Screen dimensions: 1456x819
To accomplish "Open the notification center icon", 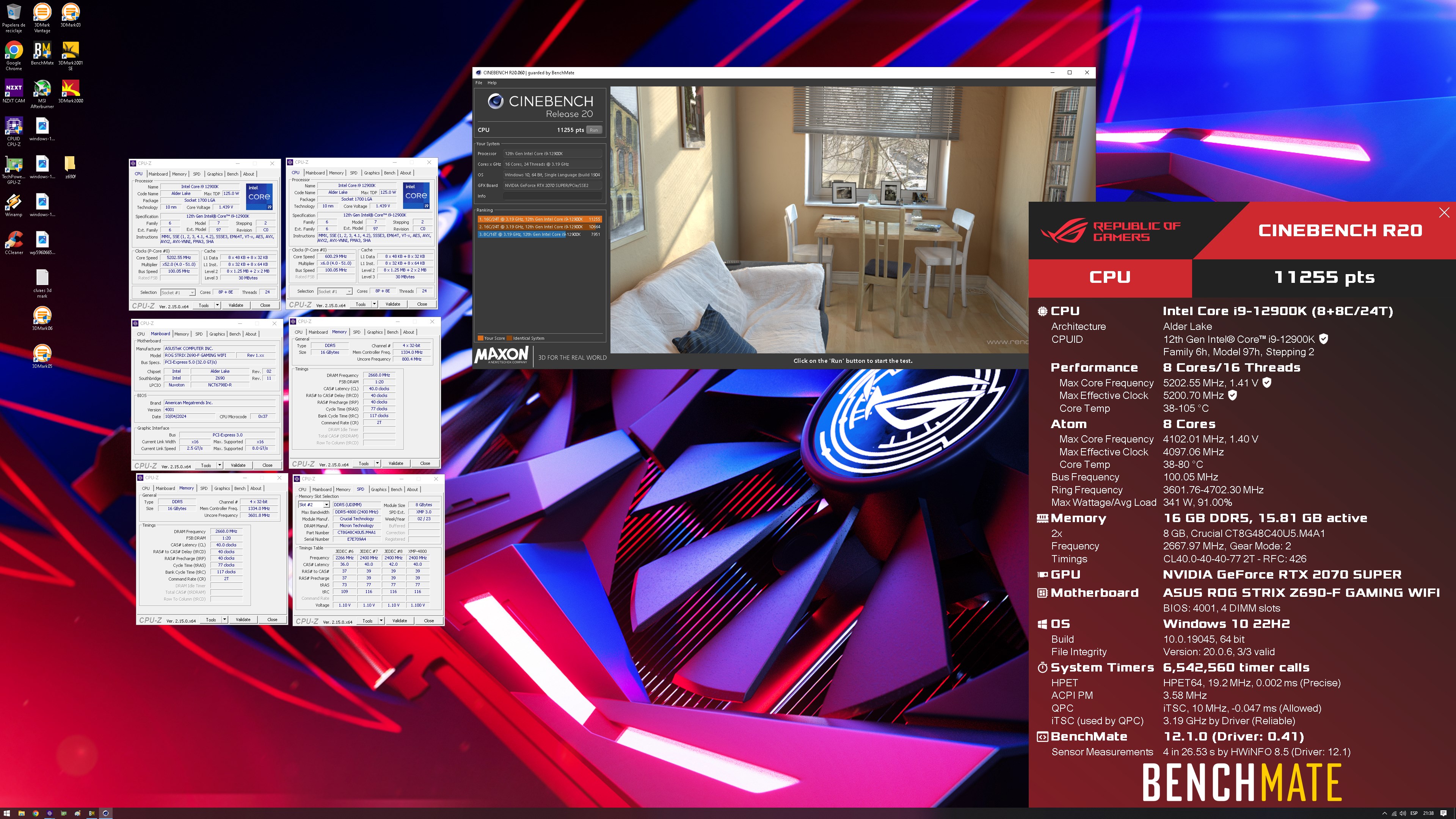I will [x=1443, y=813].
